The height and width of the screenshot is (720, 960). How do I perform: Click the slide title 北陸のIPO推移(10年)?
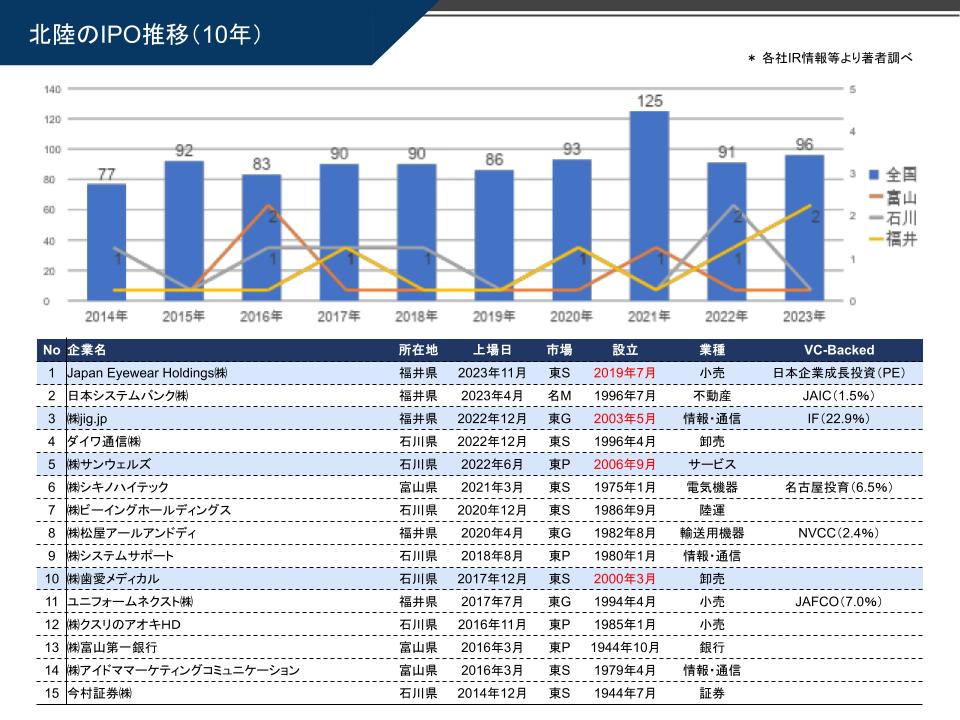pos(145,34)
